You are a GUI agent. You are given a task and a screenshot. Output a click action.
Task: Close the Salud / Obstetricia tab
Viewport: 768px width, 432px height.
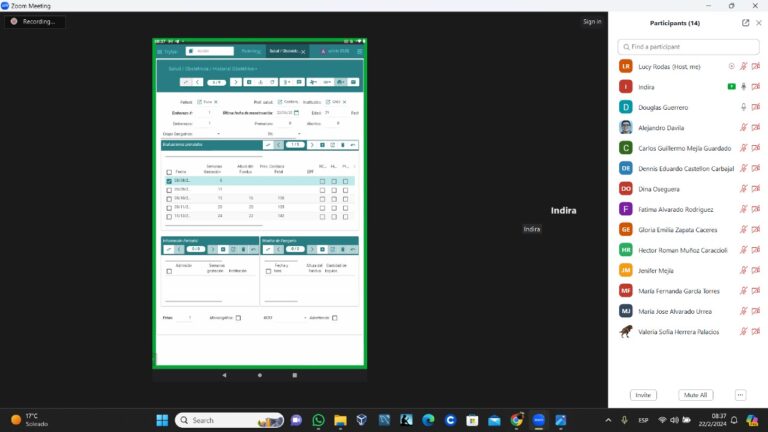coord(303,52)
